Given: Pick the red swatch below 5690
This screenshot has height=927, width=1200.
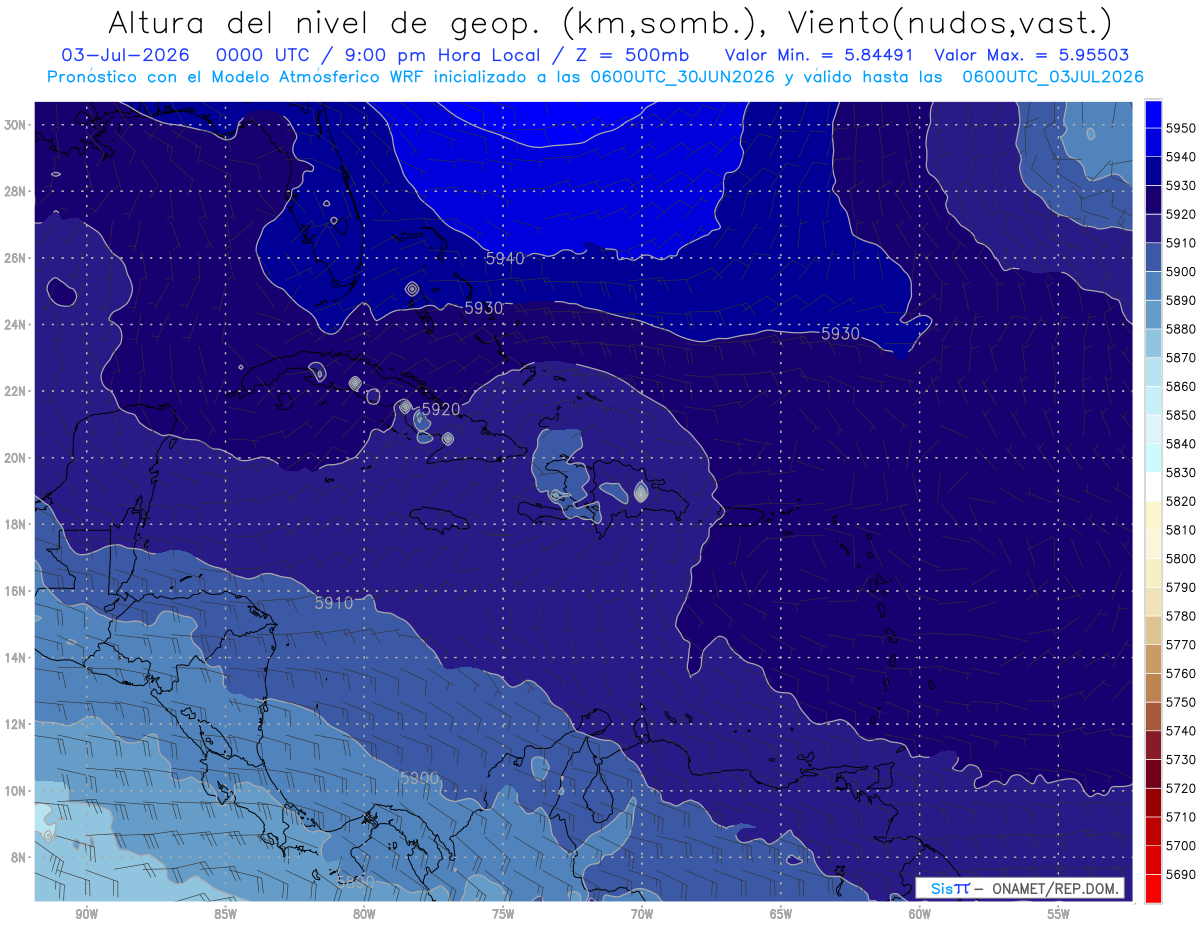Looking at the screenshot, I should [x=1153, y=887].
